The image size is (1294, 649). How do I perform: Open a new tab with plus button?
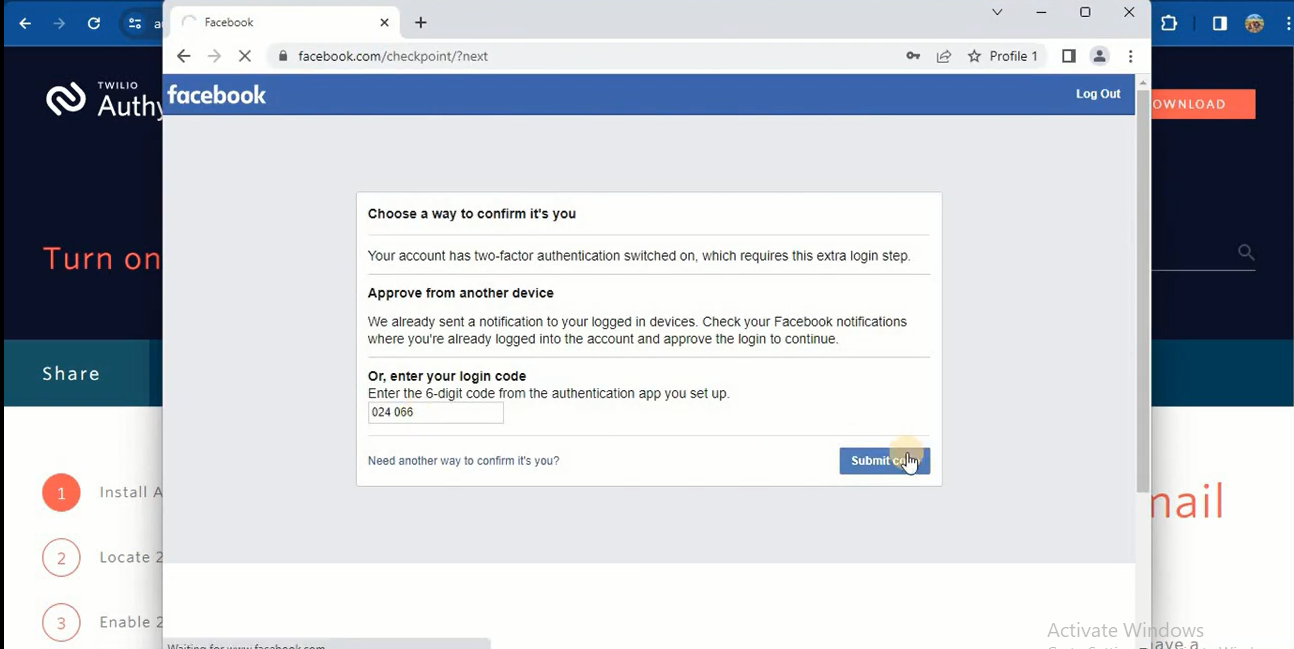(421, 22)
